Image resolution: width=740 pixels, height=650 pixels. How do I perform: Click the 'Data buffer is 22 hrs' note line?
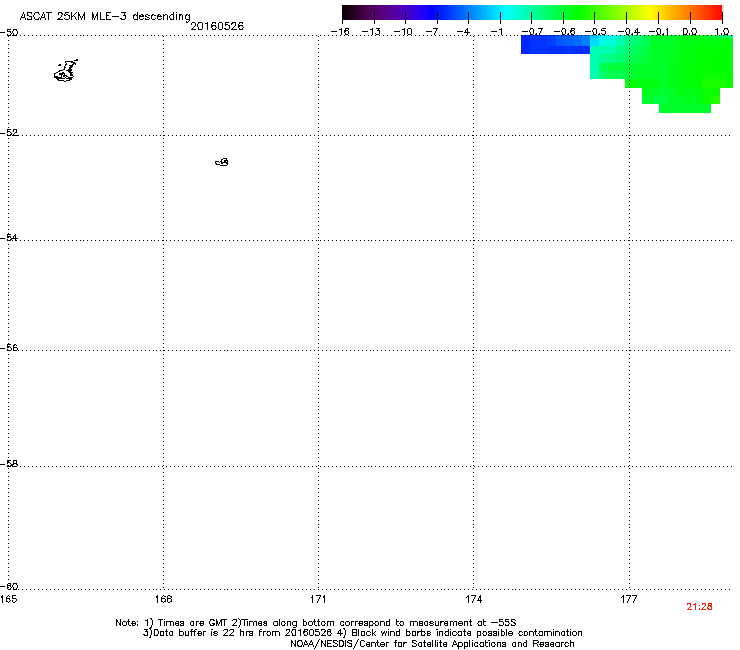(362, 633)
